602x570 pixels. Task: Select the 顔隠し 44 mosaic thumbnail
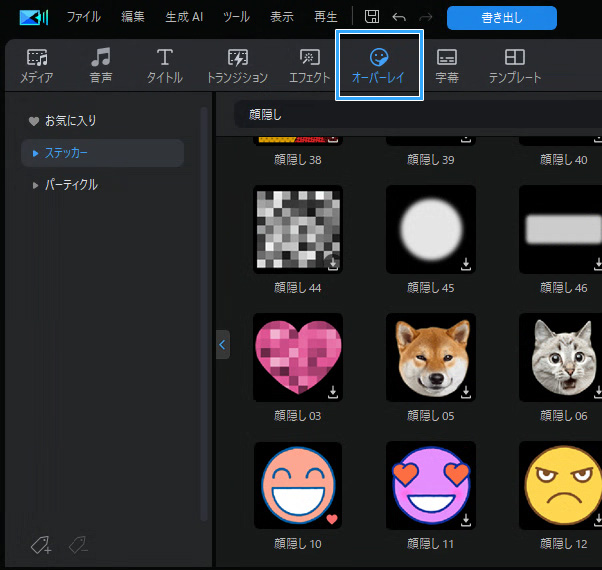298,229
